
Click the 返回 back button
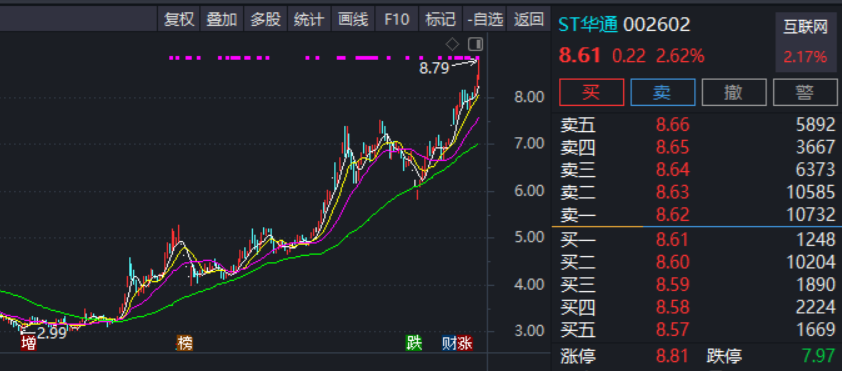coord(528,20)
